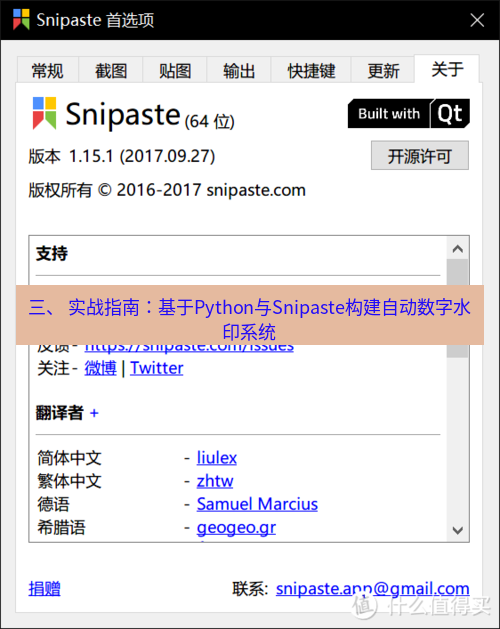Open the 快捷键 tab

pyautogui.click(x=311, y=71)
